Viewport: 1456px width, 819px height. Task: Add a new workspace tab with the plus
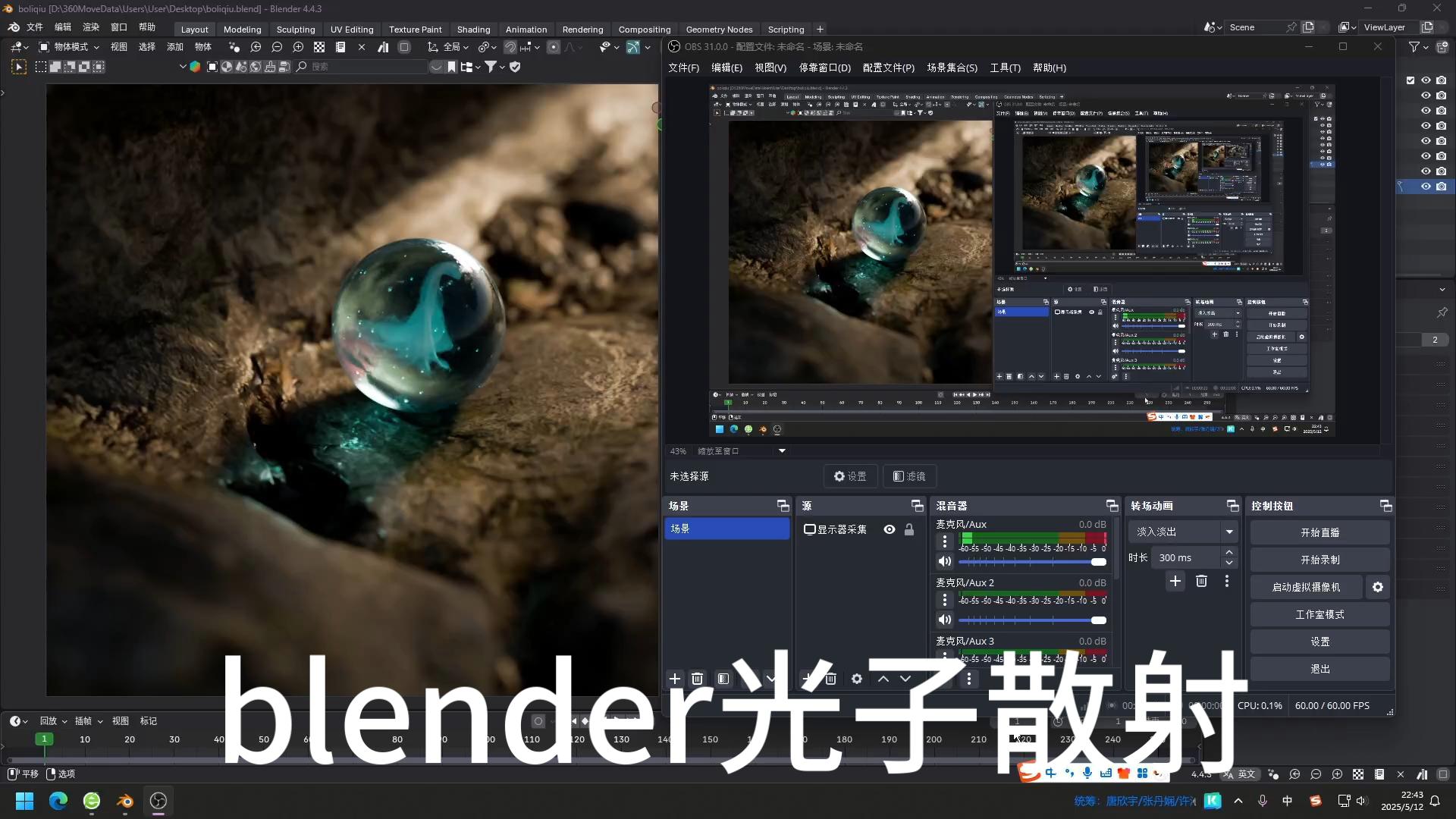point(820,30)
